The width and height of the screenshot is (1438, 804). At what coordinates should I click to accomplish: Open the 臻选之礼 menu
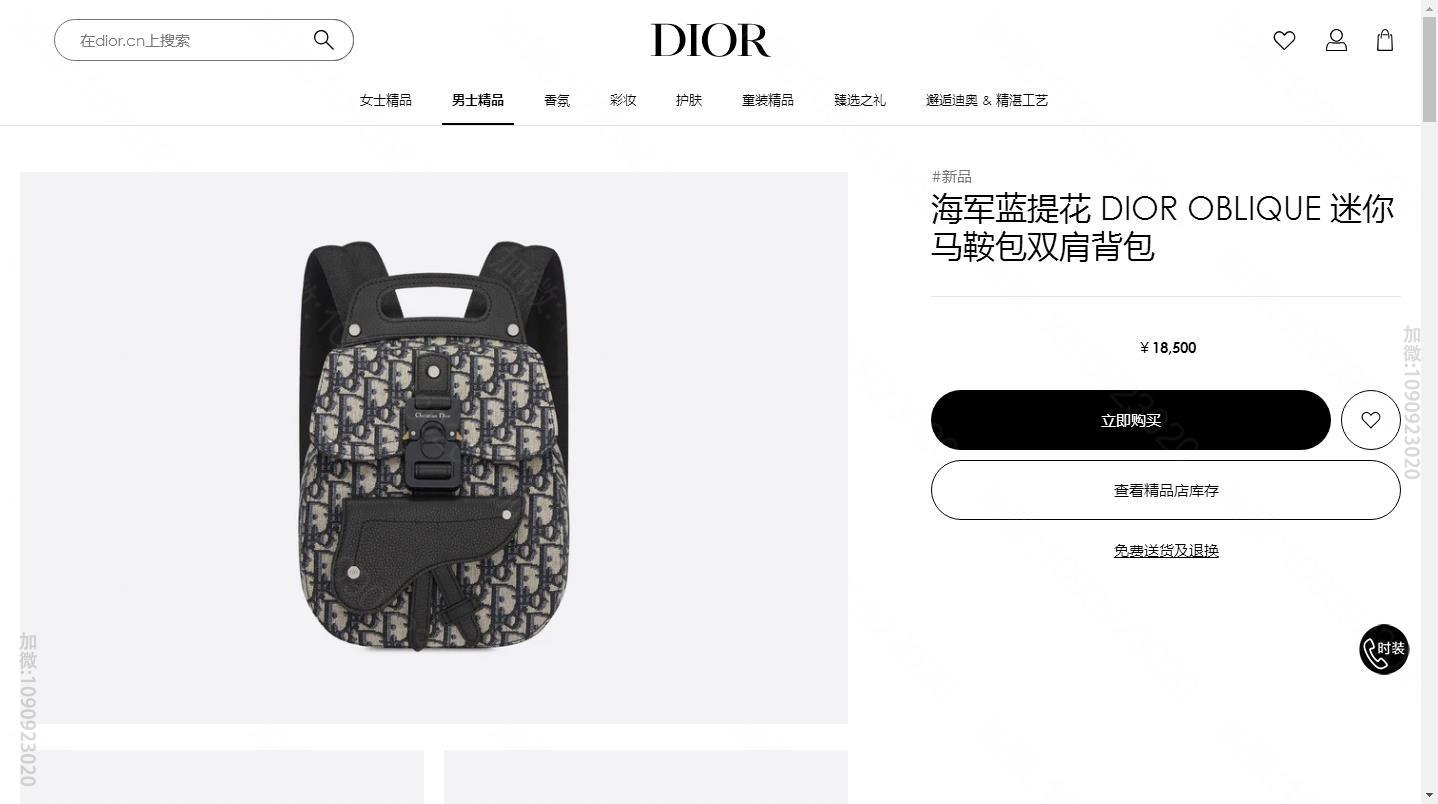860,100
